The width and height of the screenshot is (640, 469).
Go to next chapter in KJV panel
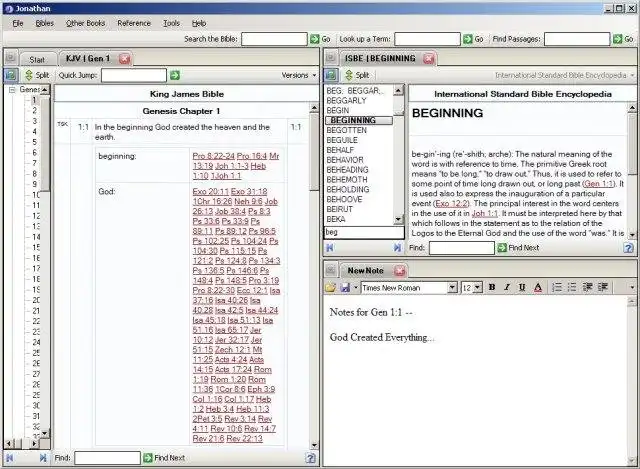(x=43, y=458)
